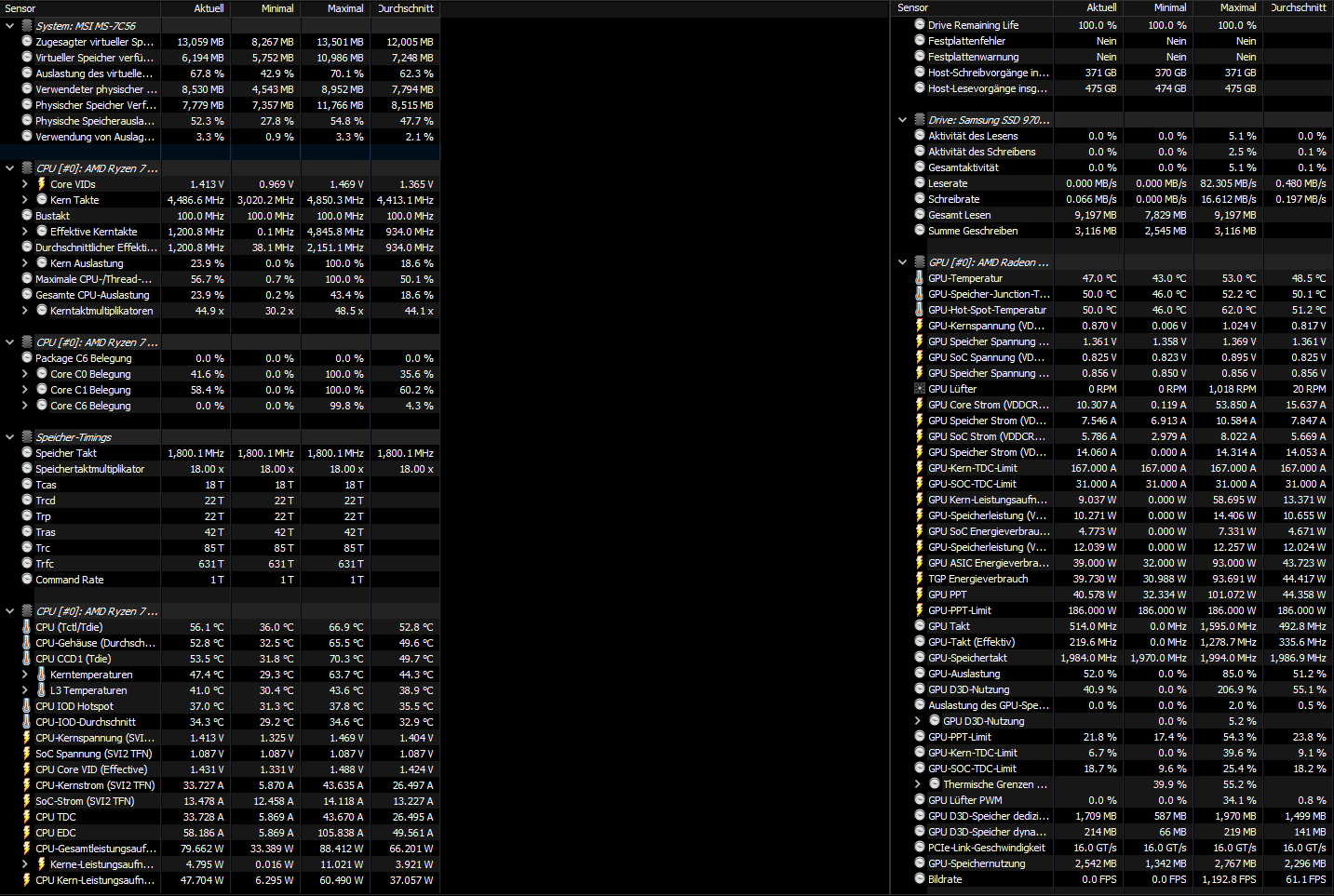
Task: Expand the L3 Temperaturen row
Action: click(x=25, y=690)
